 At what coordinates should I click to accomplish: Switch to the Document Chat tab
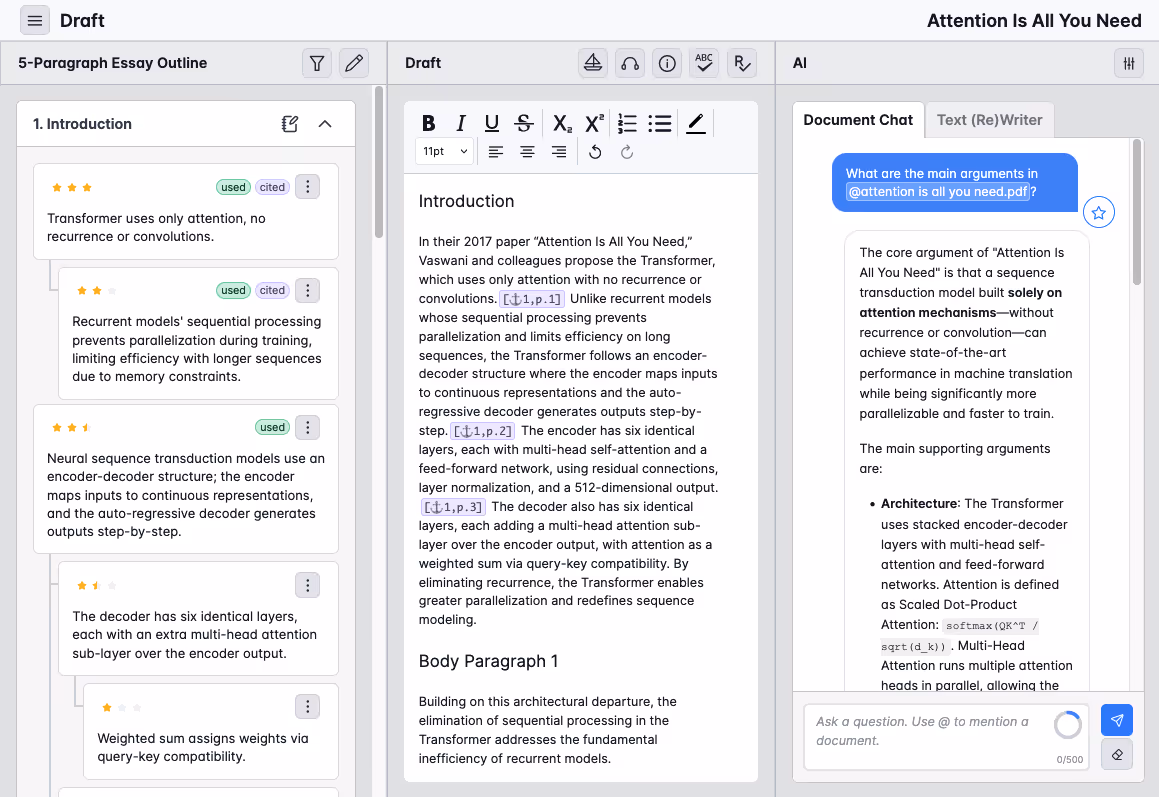[858, 120]
